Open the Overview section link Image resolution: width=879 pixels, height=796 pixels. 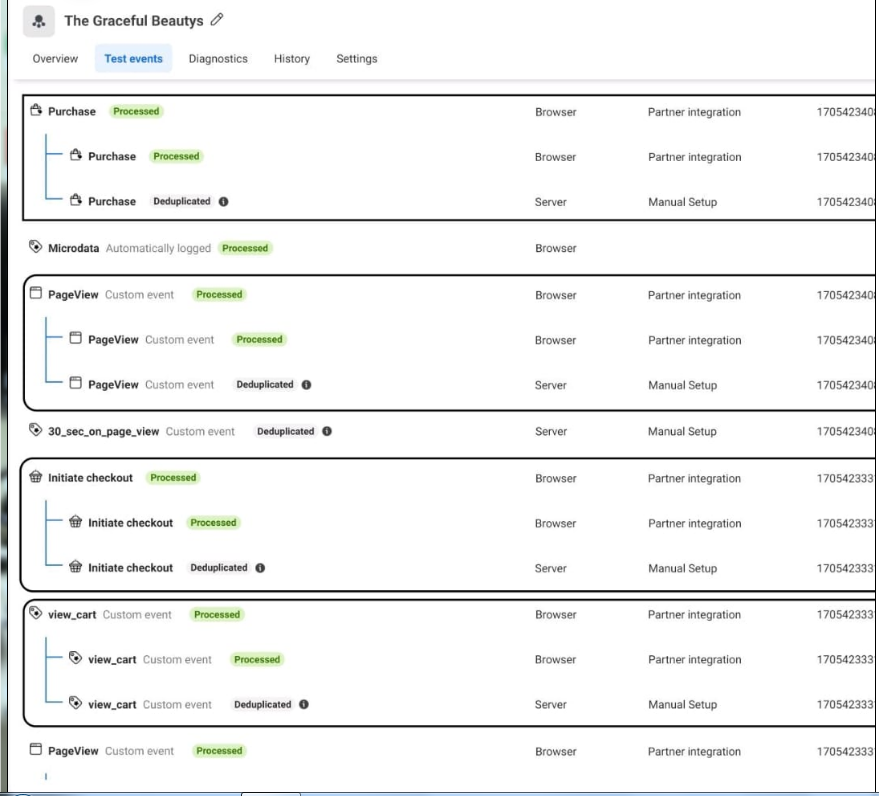(54, 58)
